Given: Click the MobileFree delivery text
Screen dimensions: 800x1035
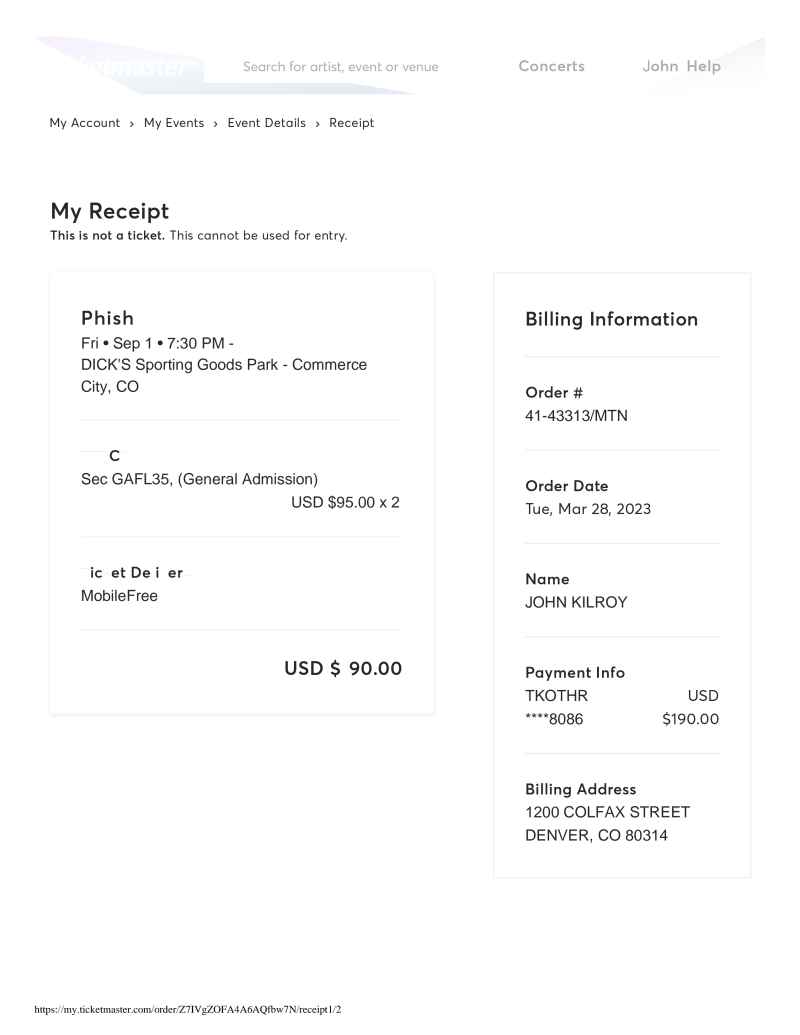Looking at the screenshot, I should pos(119,596).
